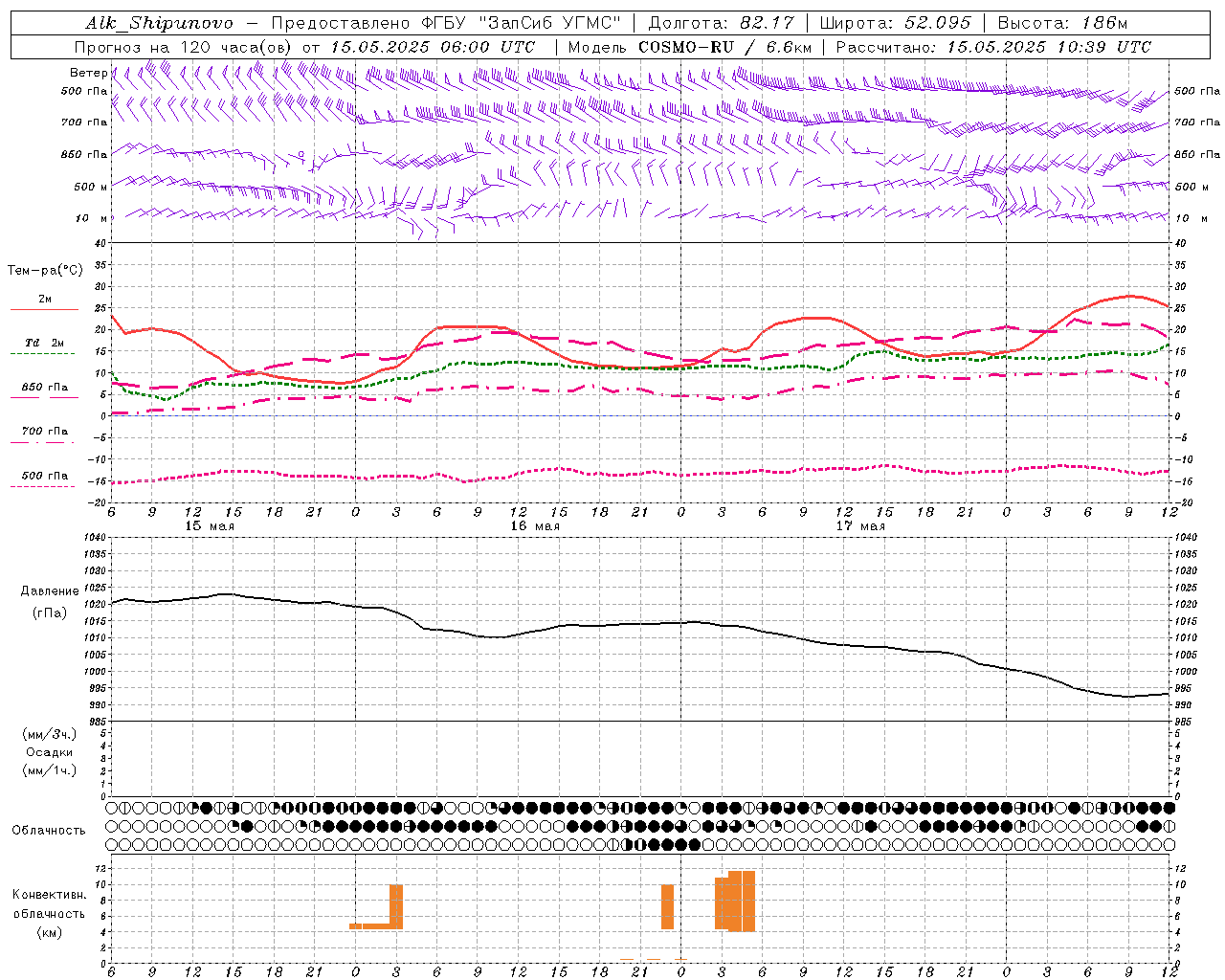Select the "Широта: 52.095" header field

click(x=896, y=23)
